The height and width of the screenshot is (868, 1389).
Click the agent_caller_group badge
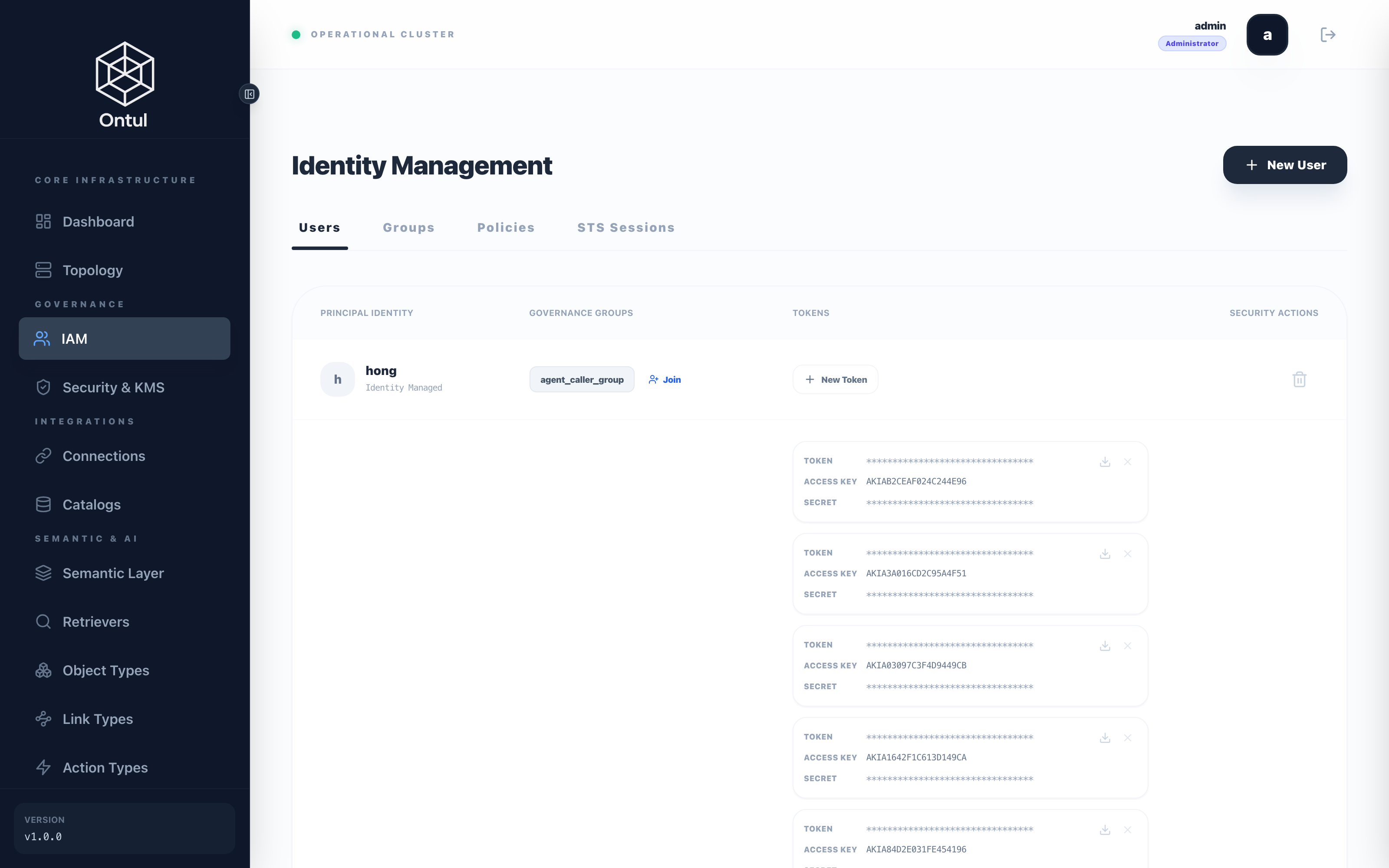click(582, 379)
